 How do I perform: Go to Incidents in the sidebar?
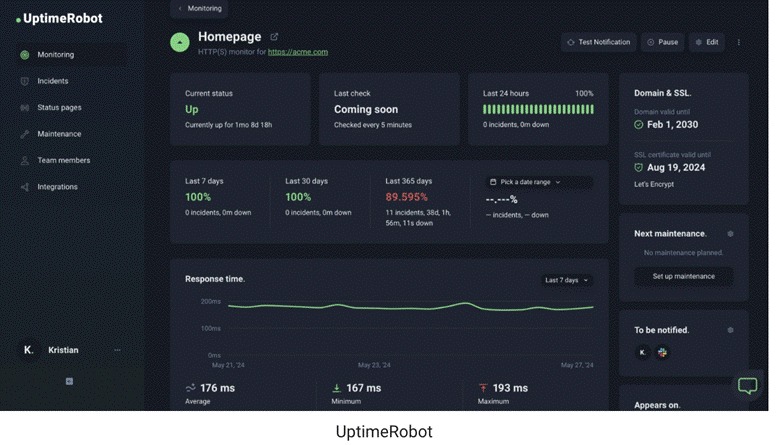52,81
